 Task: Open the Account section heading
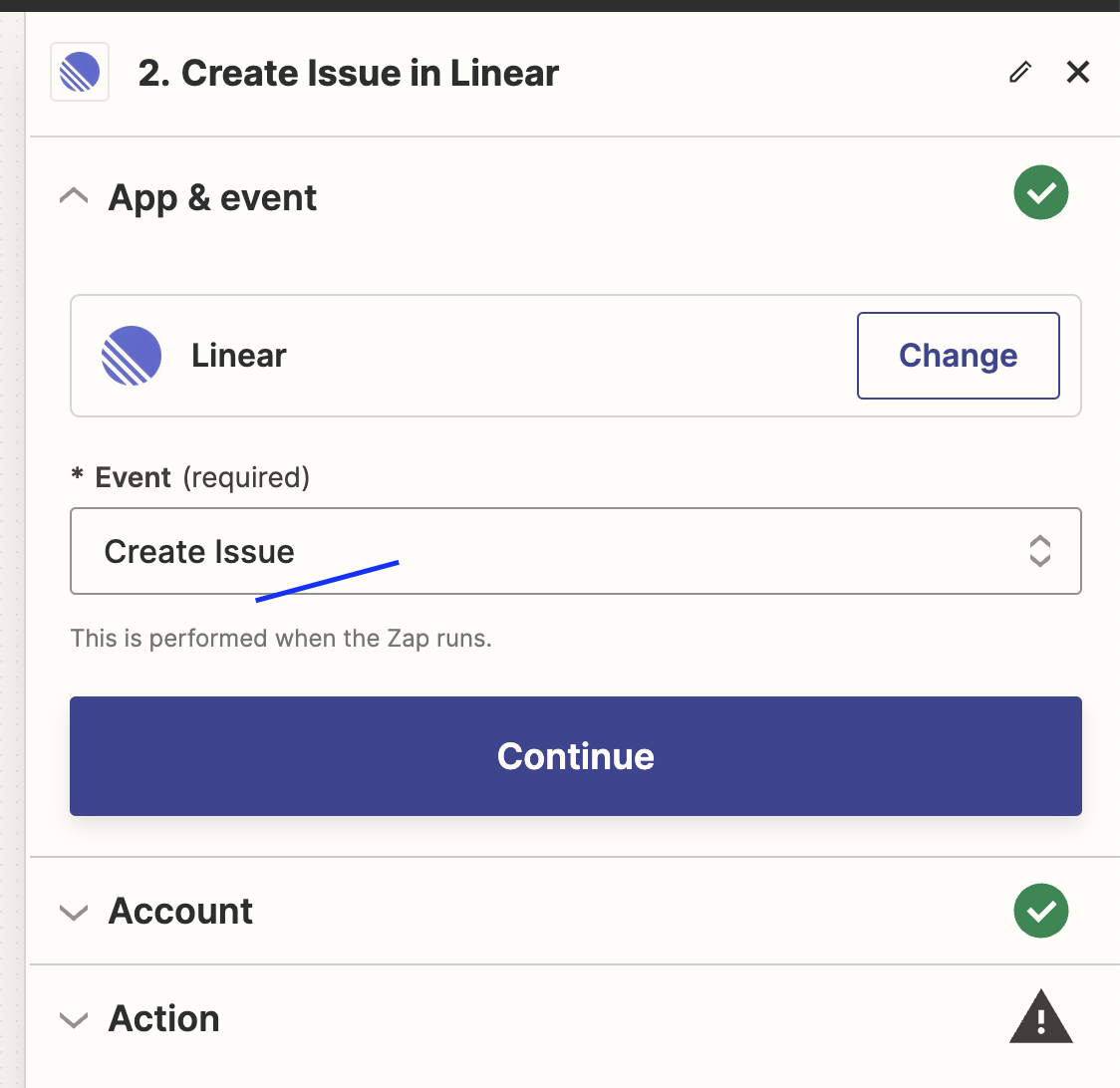tap(180, 911)
